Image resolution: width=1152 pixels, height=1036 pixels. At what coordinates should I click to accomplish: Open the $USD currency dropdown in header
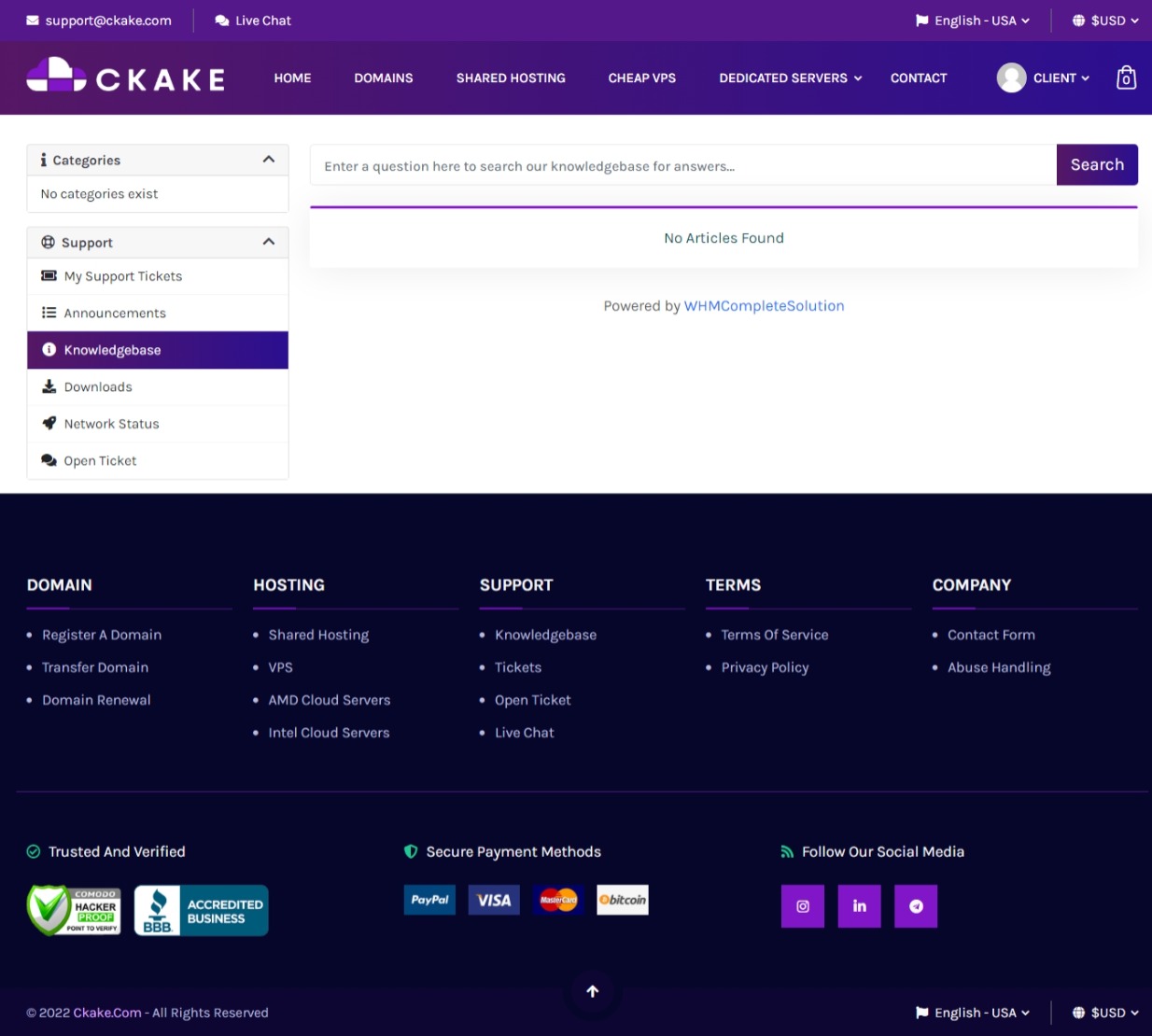pos(1105,21)
